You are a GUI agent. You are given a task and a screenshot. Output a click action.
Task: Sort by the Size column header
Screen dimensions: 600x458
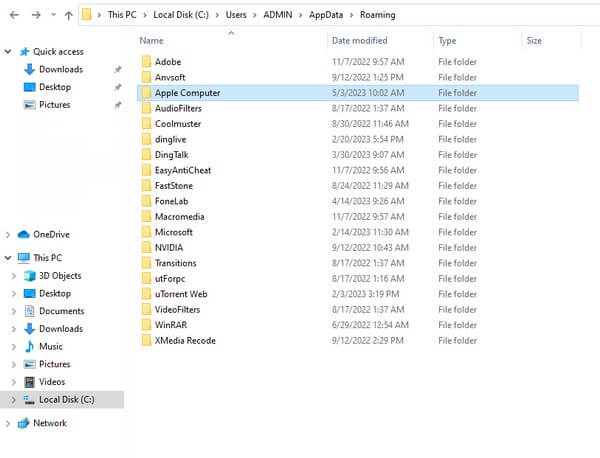tap(534, 41)
